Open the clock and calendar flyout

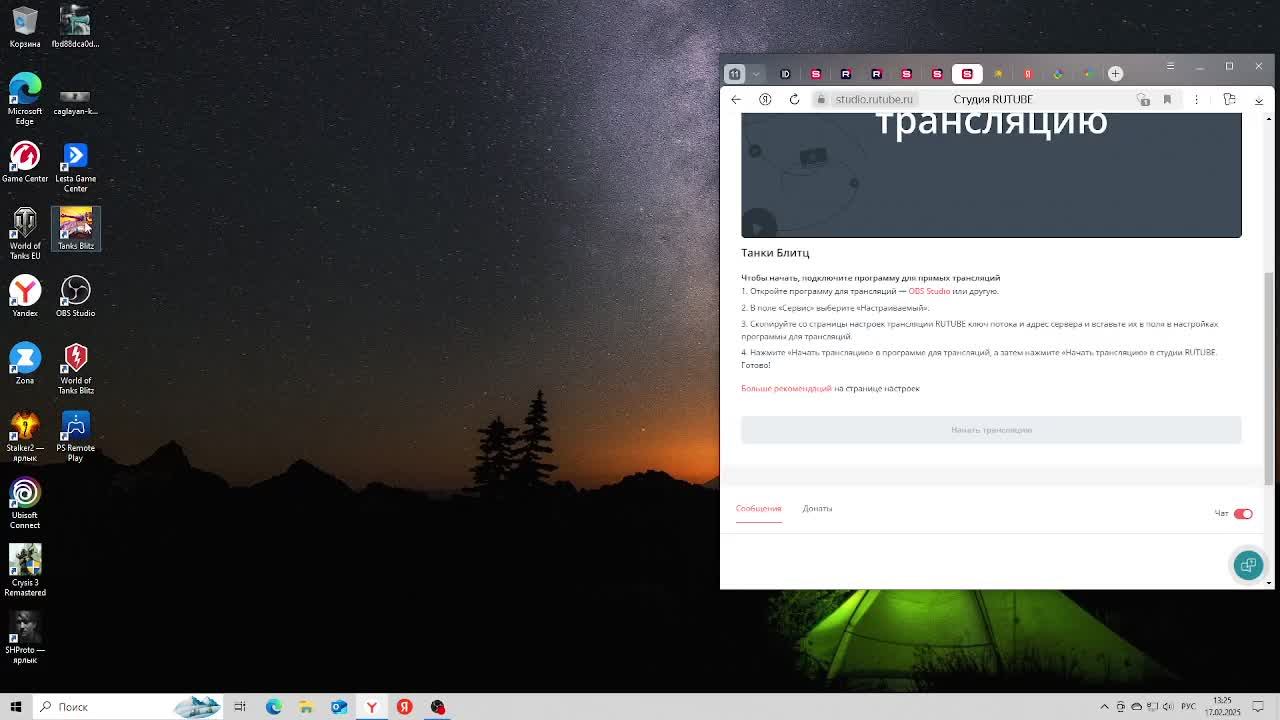click(1222, 707)
